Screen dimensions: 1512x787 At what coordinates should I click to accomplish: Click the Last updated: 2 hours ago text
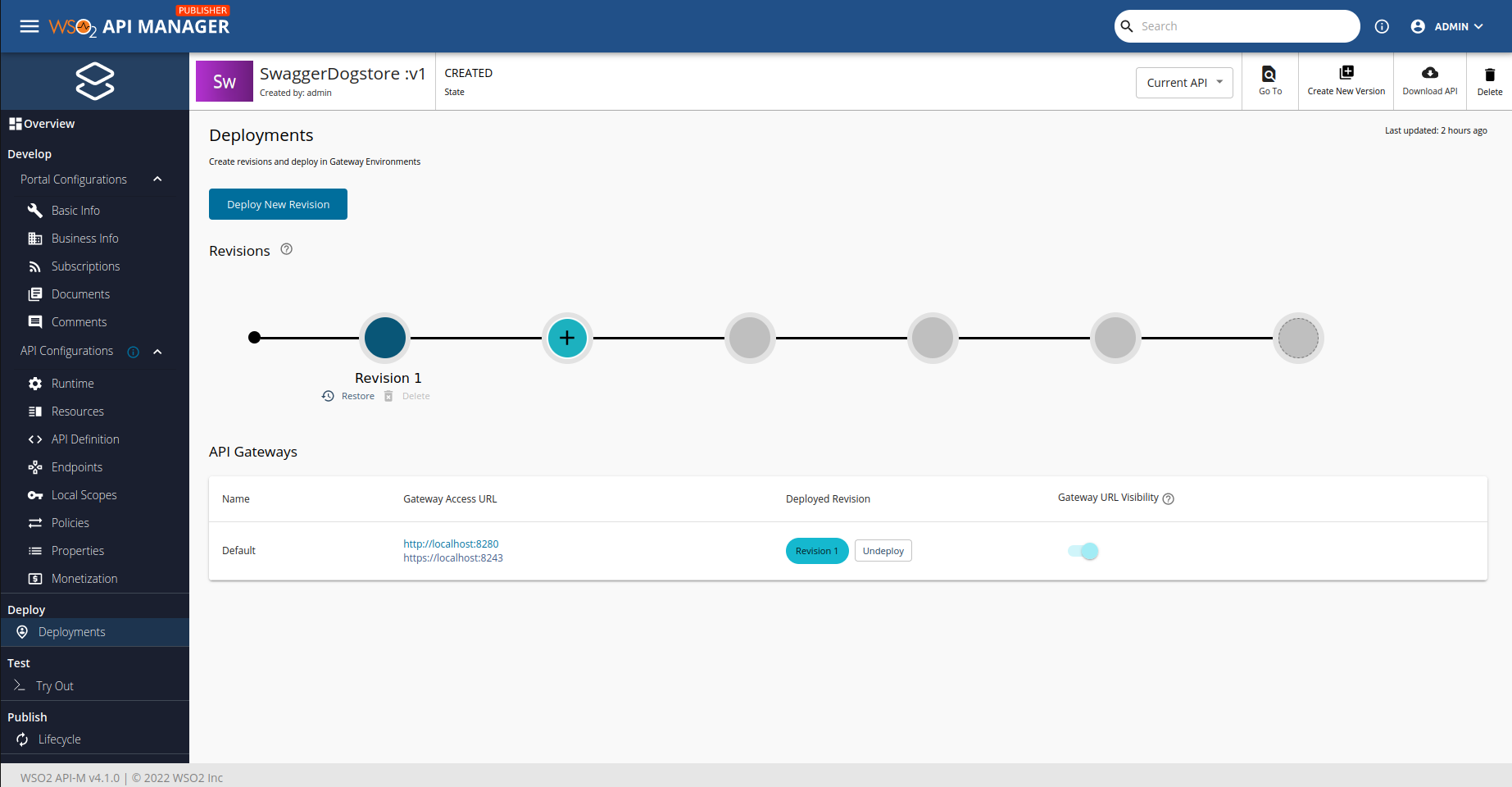pos(1436,130)
